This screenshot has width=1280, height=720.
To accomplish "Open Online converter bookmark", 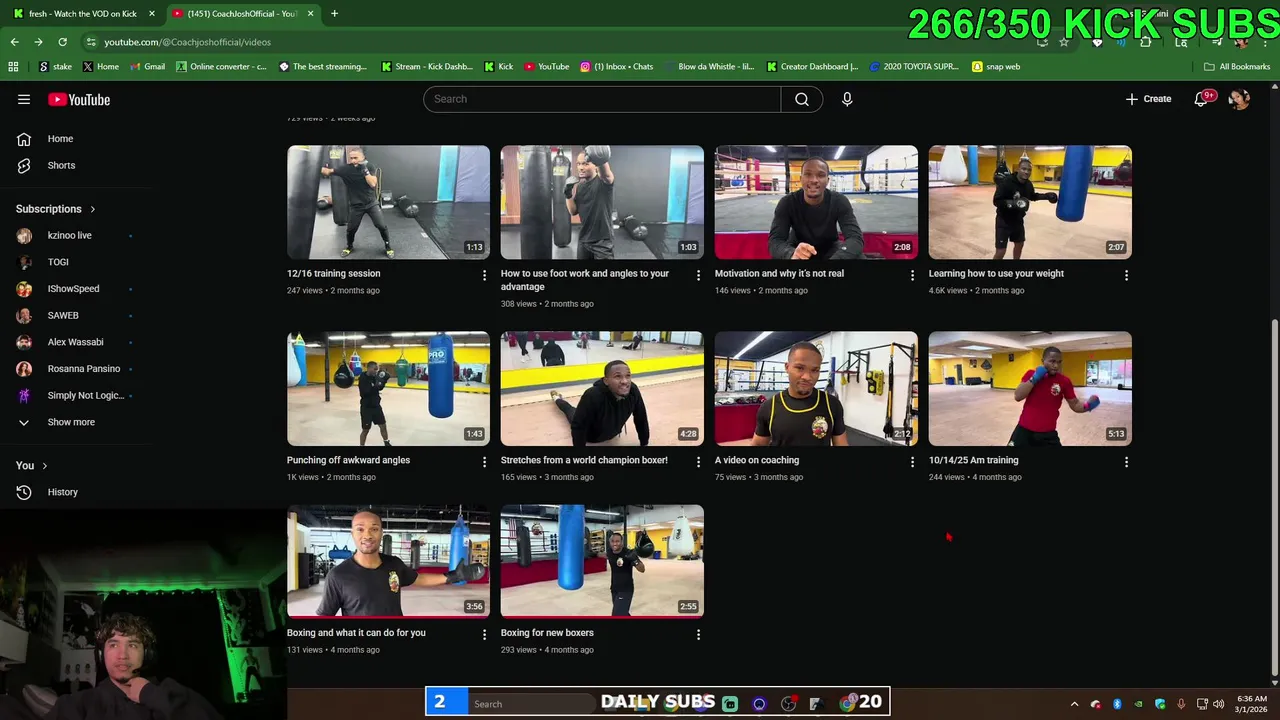I will (x=221, y=67).
